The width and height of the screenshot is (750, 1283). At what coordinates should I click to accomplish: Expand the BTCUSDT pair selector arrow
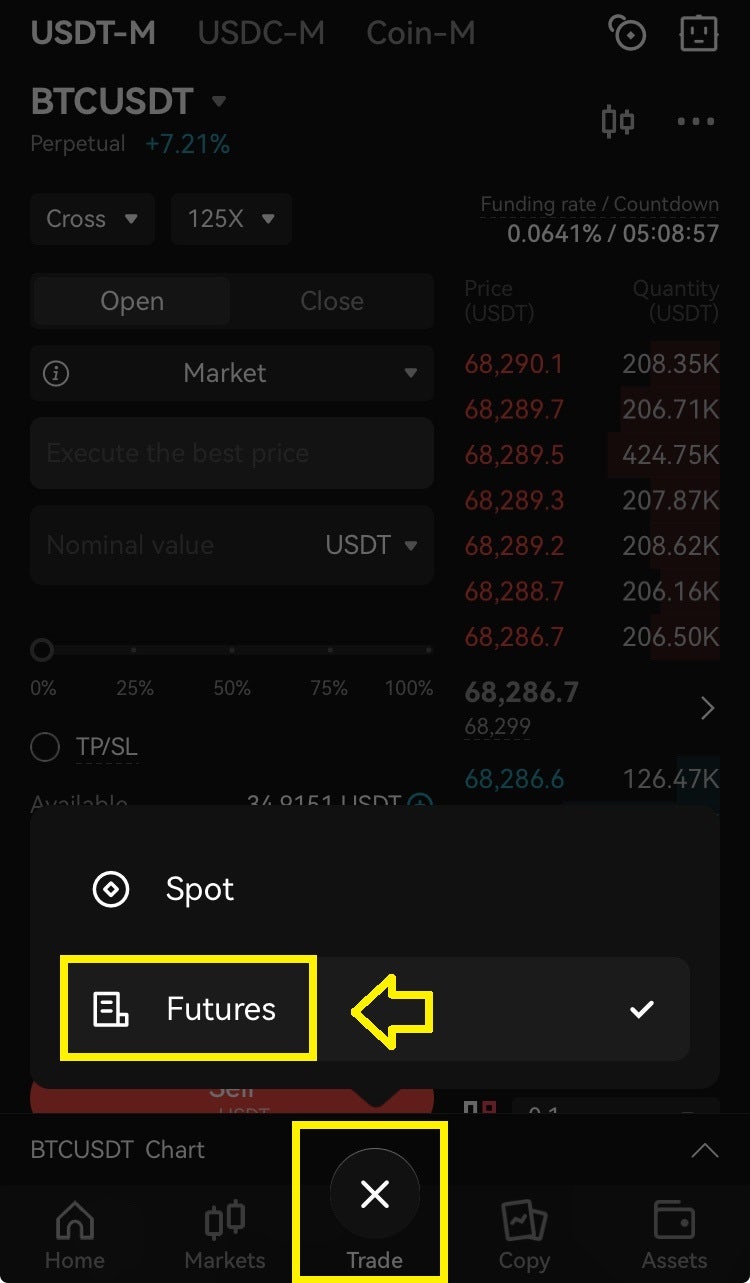(219, 101)
